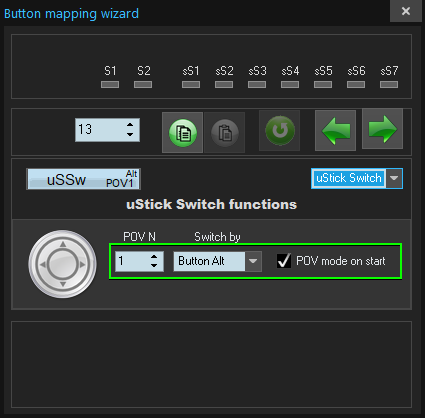Go to previous button with left arrow

click(x=335, y=130)
